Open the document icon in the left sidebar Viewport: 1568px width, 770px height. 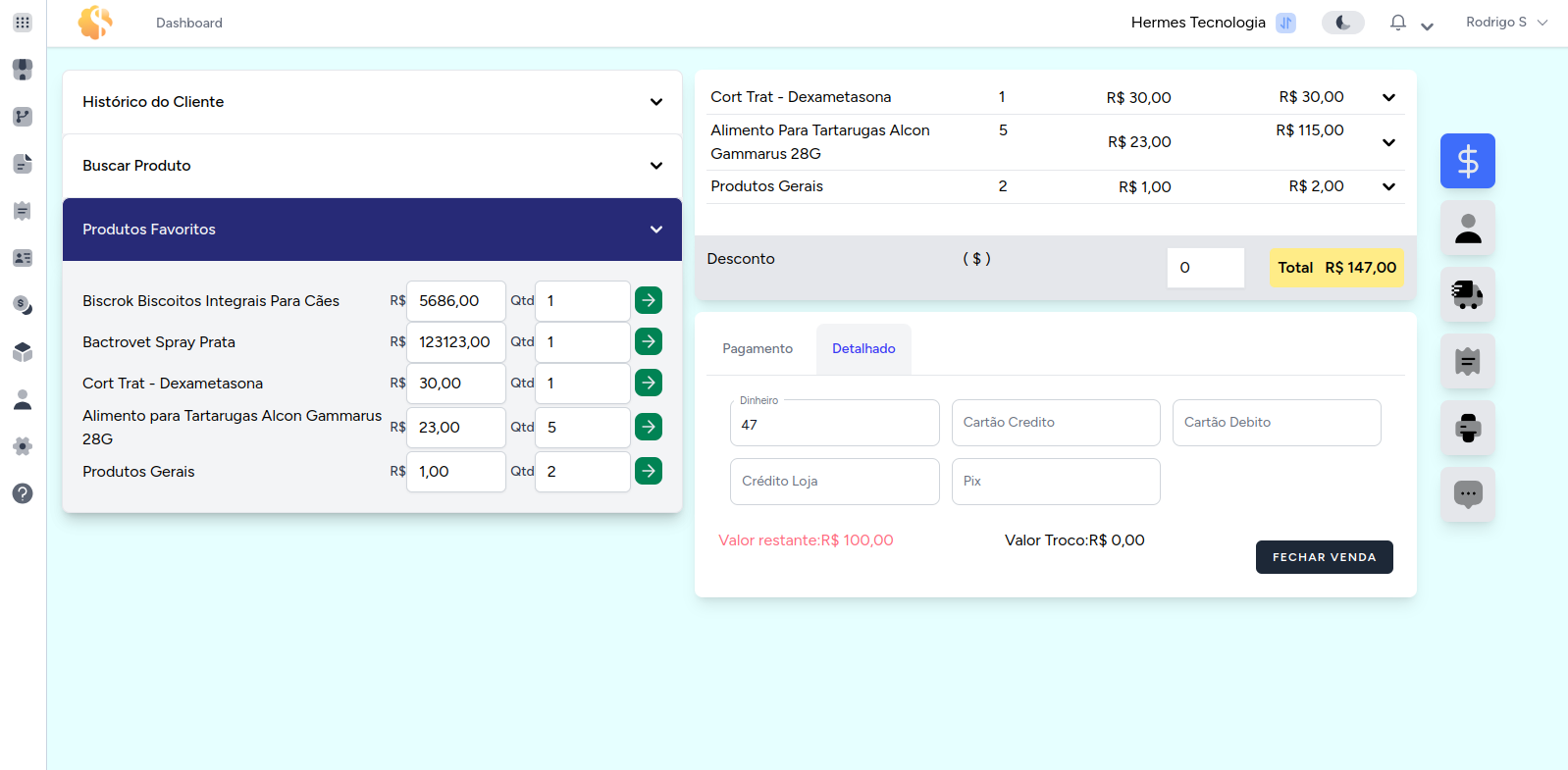tap(23, 164)
